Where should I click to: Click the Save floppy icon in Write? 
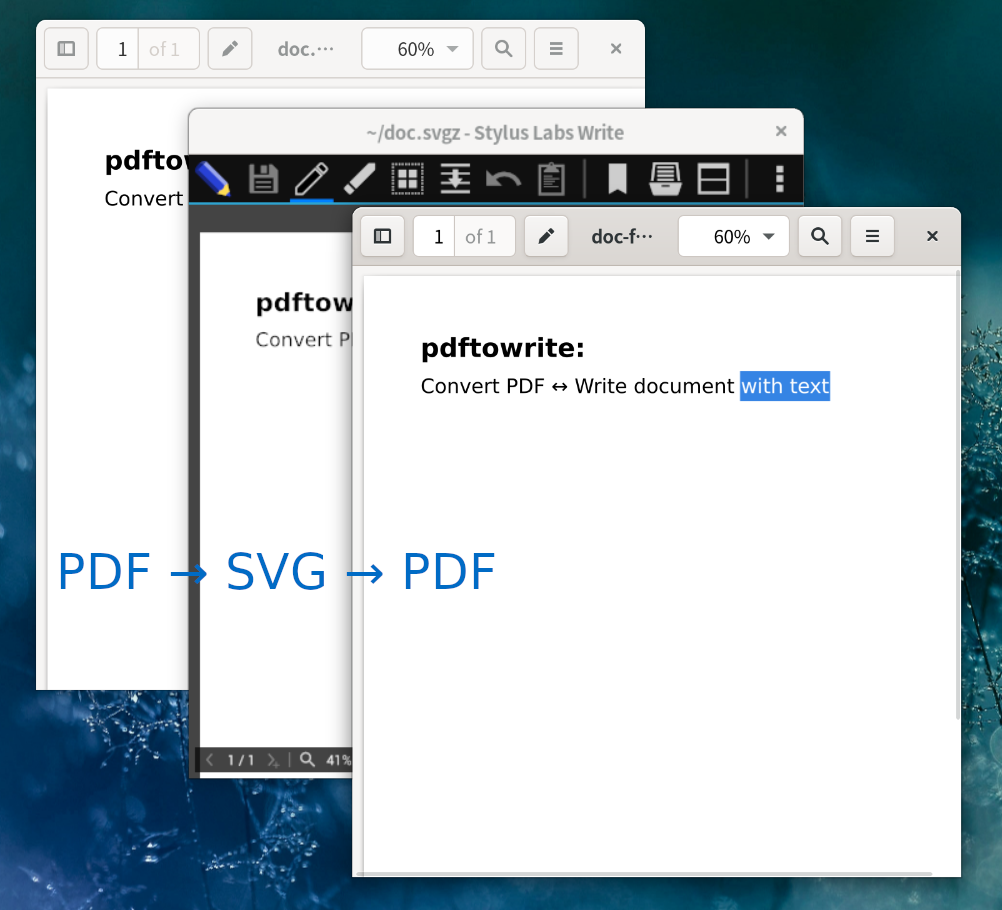263,178
